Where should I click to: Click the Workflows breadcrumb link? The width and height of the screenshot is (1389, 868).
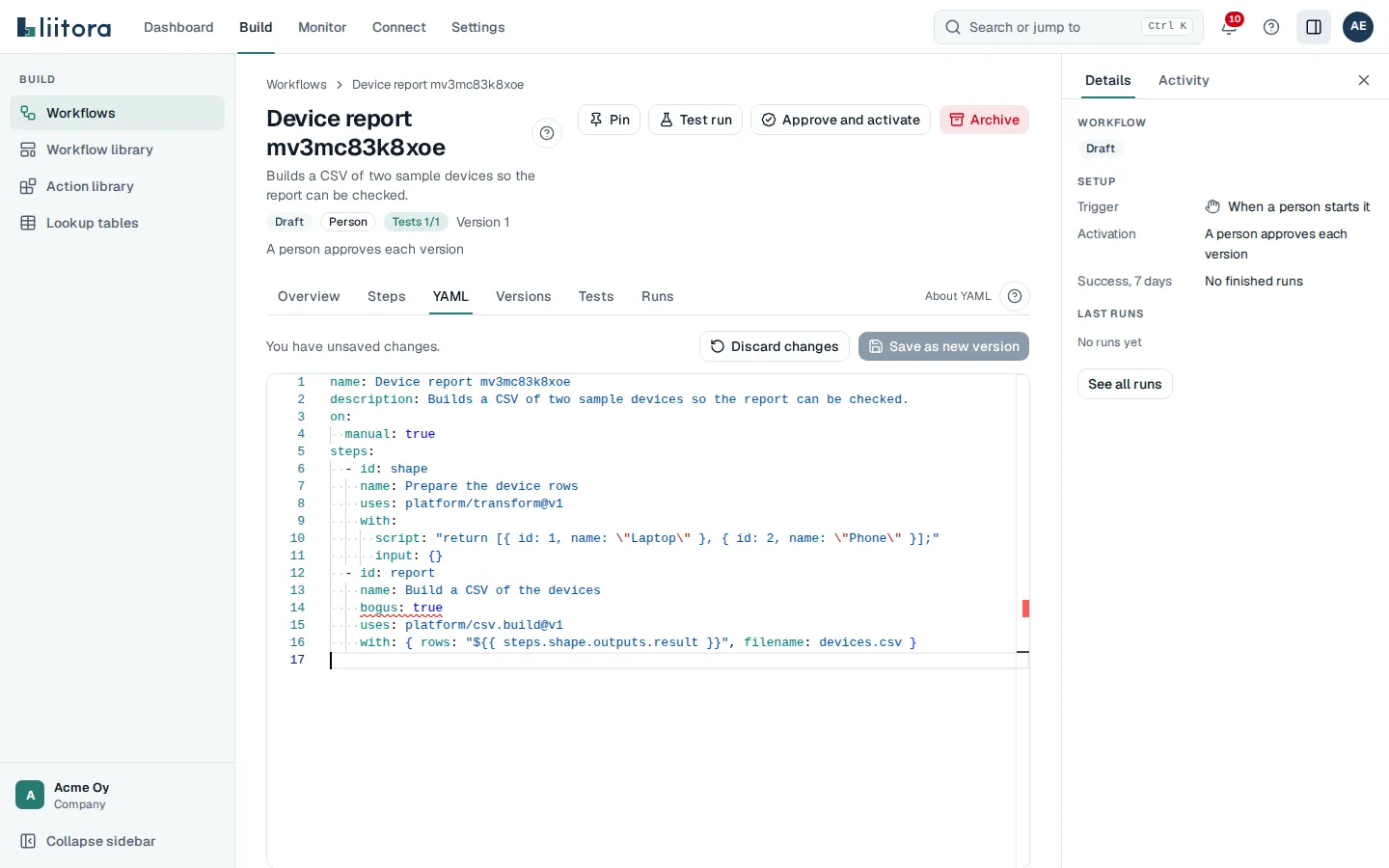pos(296,85)
